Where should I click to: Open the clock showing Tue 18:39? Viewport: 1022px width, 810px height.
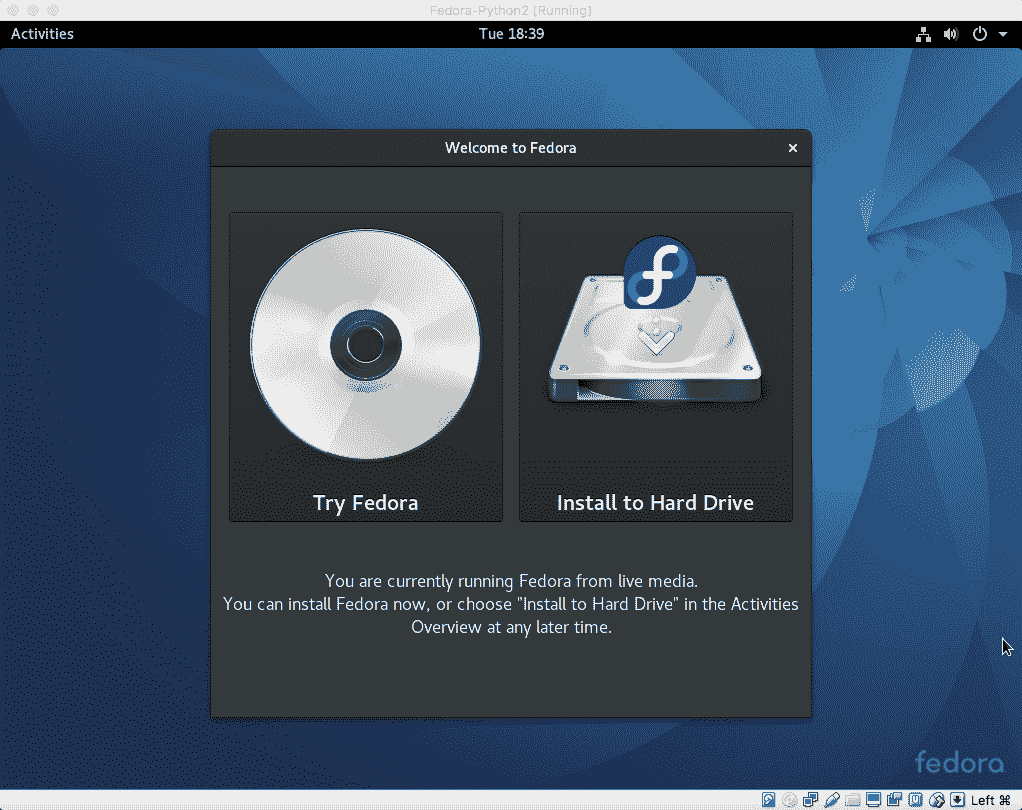coord(511,34)
